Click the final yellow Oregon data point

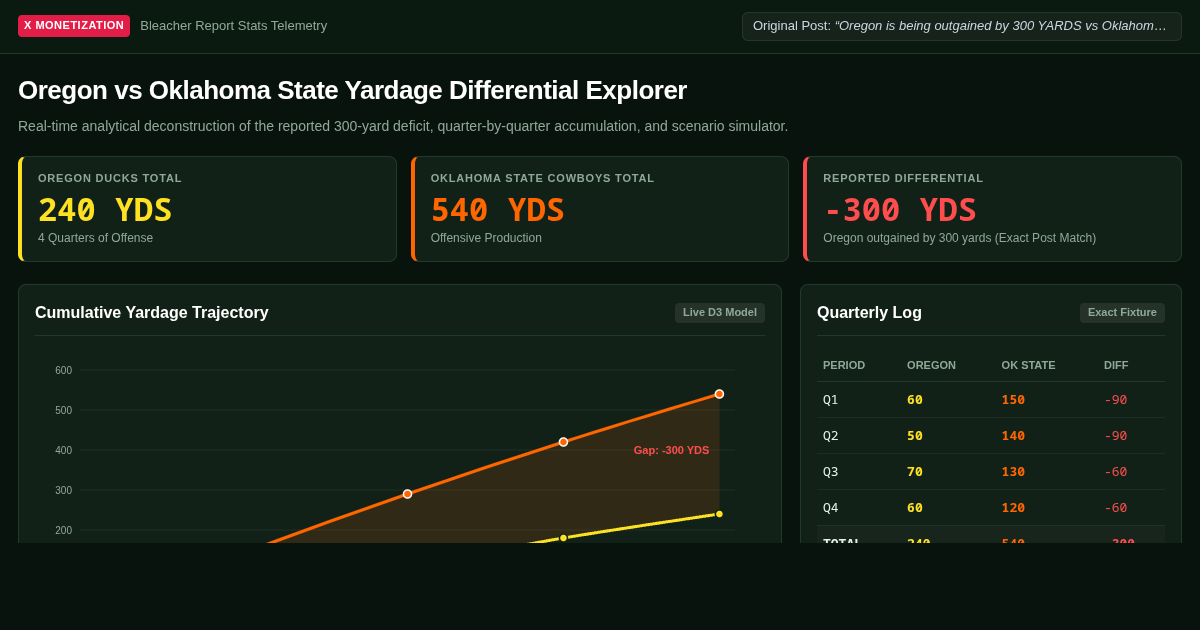[x=719, y=514]
